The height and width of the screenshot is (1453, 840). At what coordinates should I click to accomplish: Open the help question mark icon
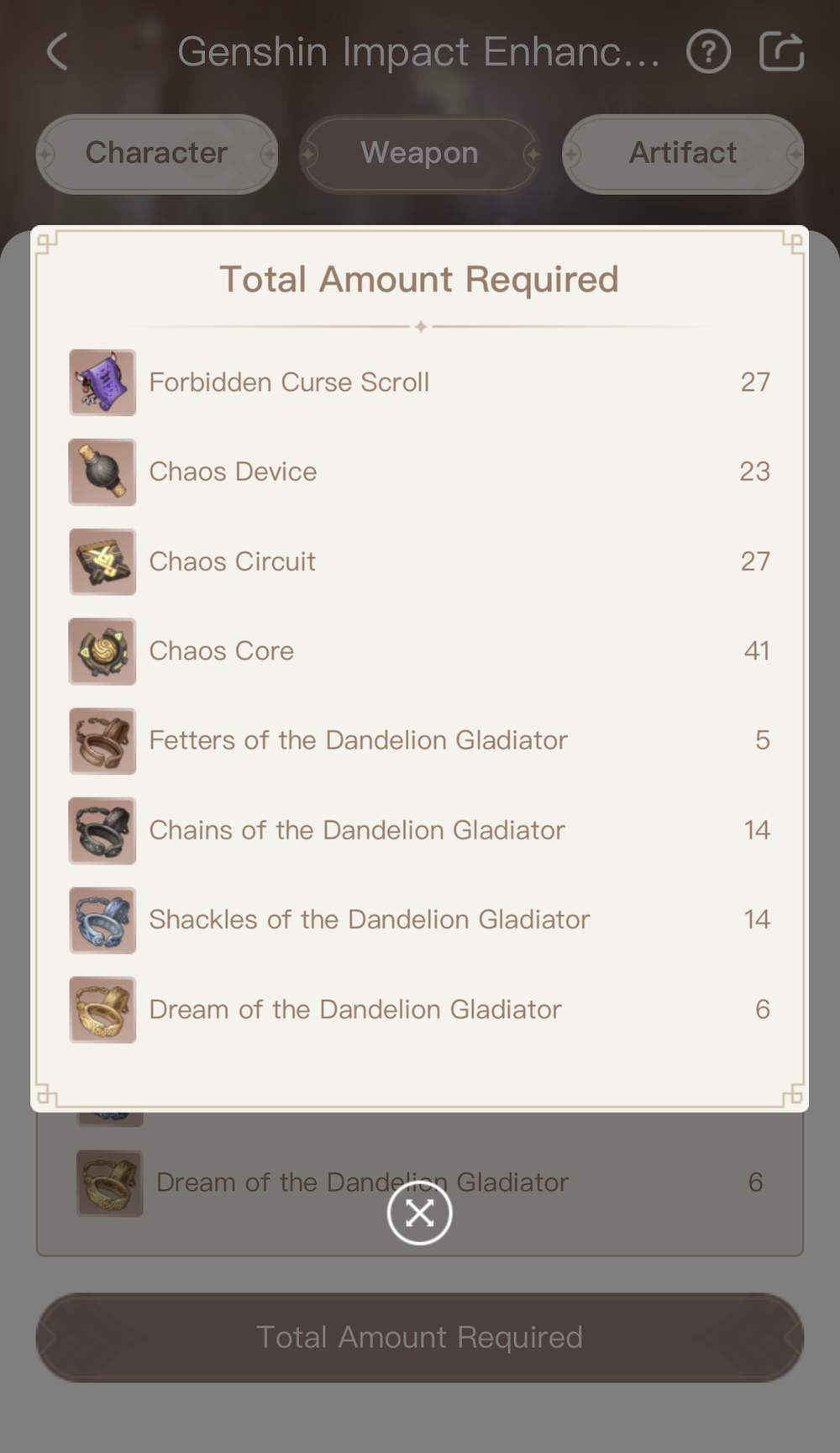pos(708,52)
